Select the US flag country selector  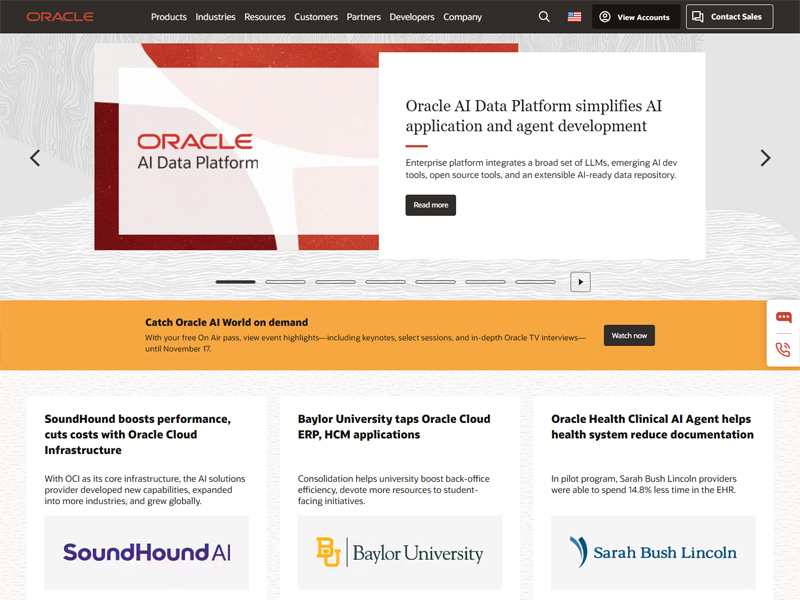click(x=573, y=17)
